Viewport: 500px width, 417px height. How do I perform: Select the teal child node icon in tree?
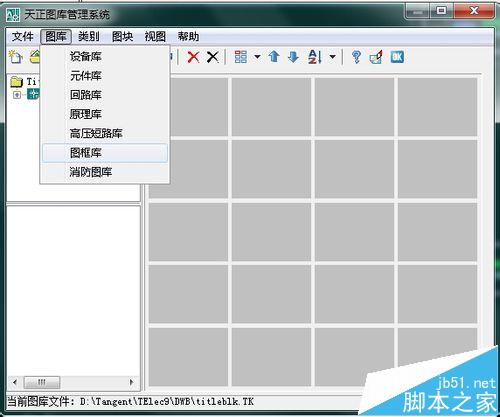(33, 94)
